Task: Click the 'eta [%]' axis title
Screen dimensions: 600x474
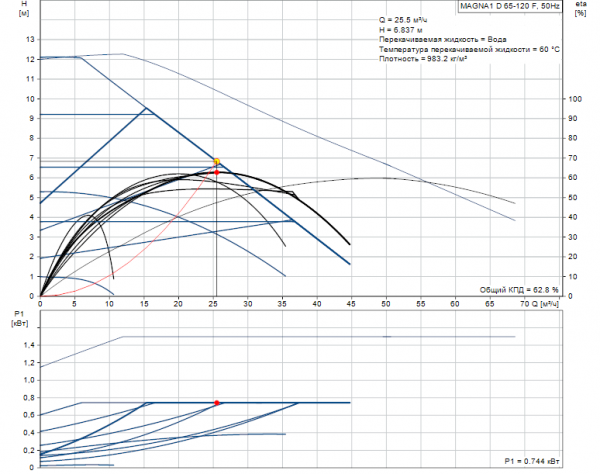Action: [x=580, y=8]
